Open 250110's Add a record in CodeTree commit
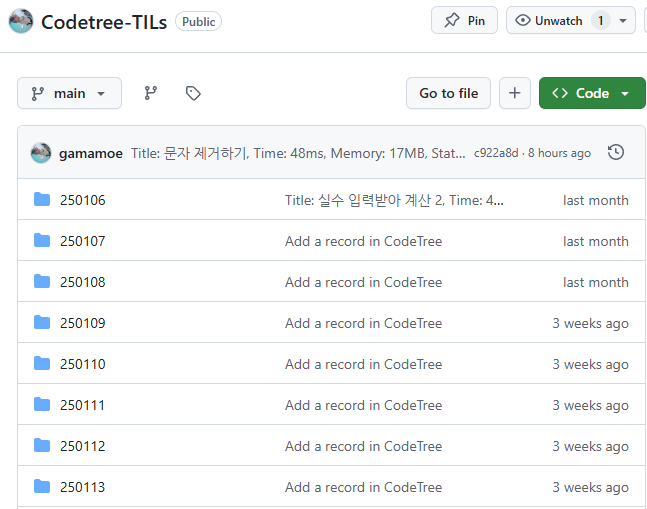647x509 pixels. (363, 364)
